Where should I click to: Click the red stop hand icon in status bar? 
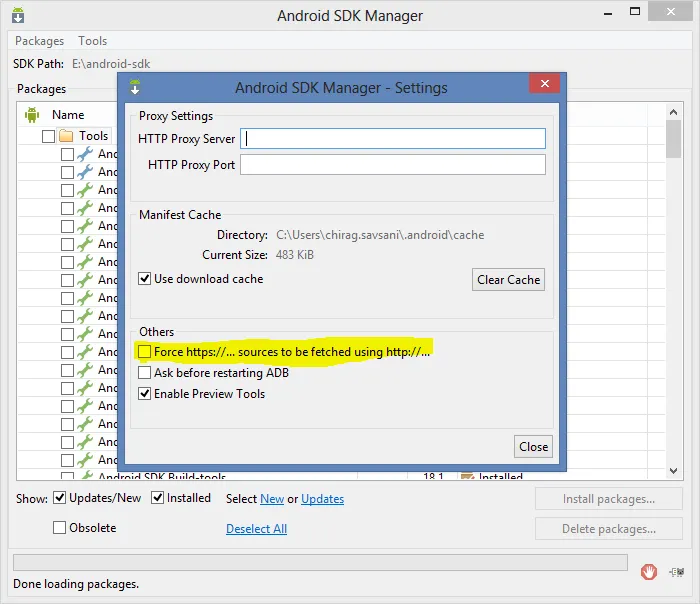tap(649, 571)
